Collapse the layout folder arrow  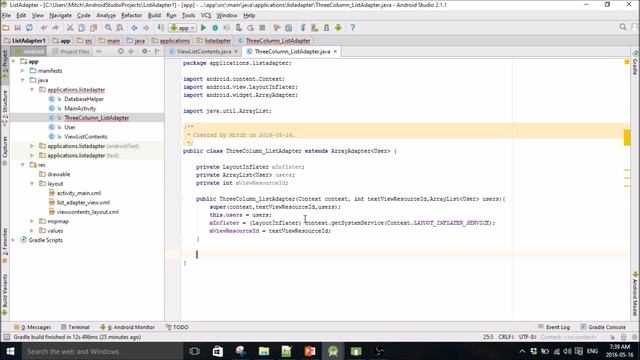click(32, 183)
